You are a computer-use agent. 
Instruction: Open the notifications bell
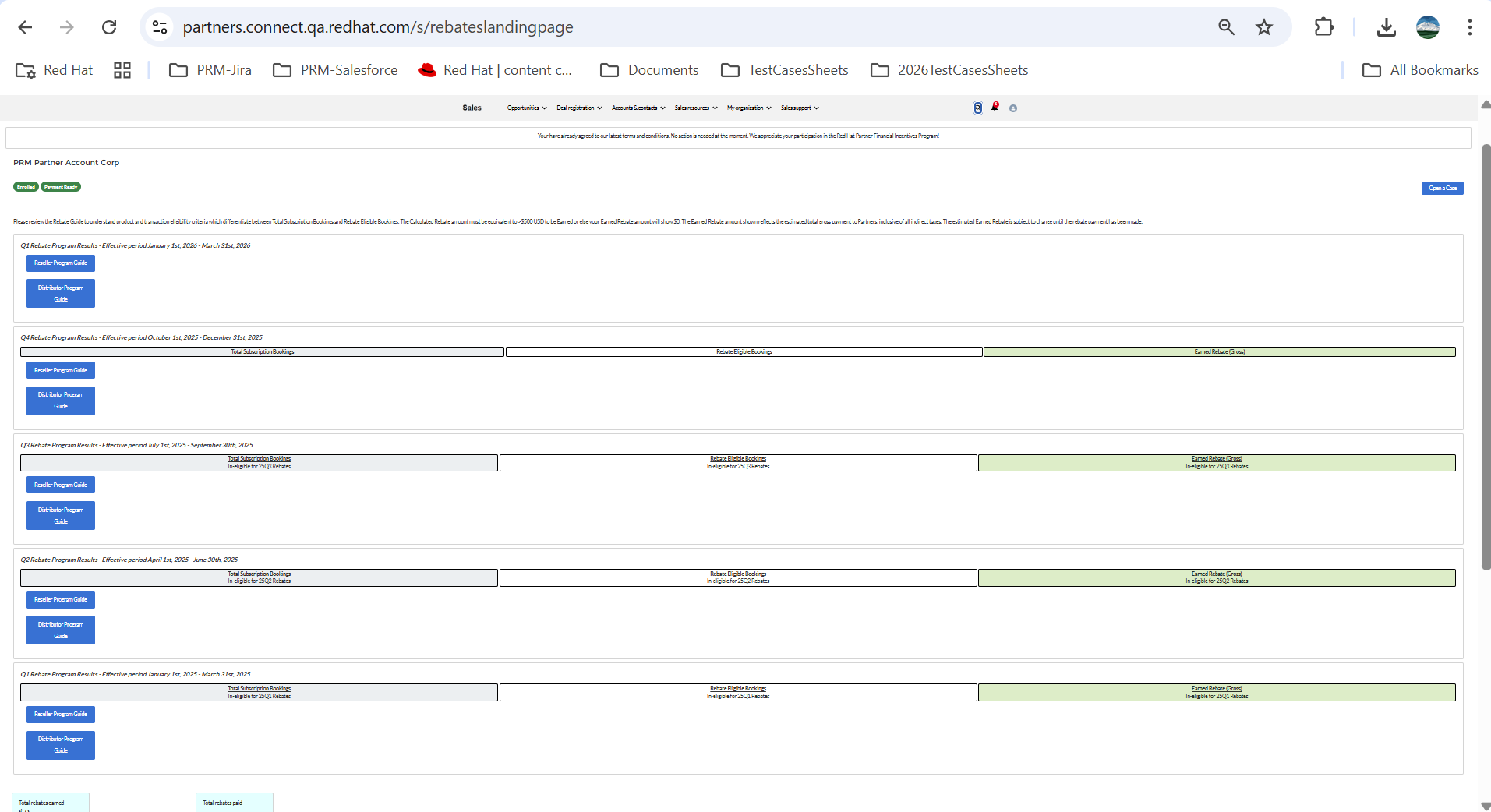[x=995, y=108]
